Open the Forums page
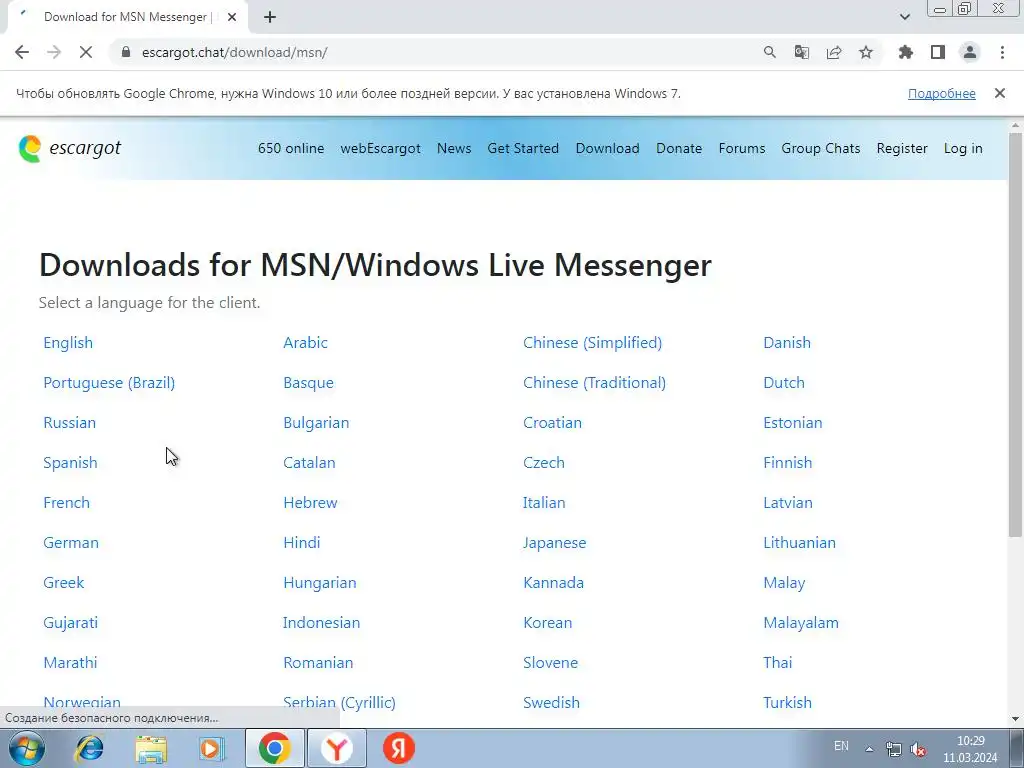The image size is (1024, 768). pos(742,148)
